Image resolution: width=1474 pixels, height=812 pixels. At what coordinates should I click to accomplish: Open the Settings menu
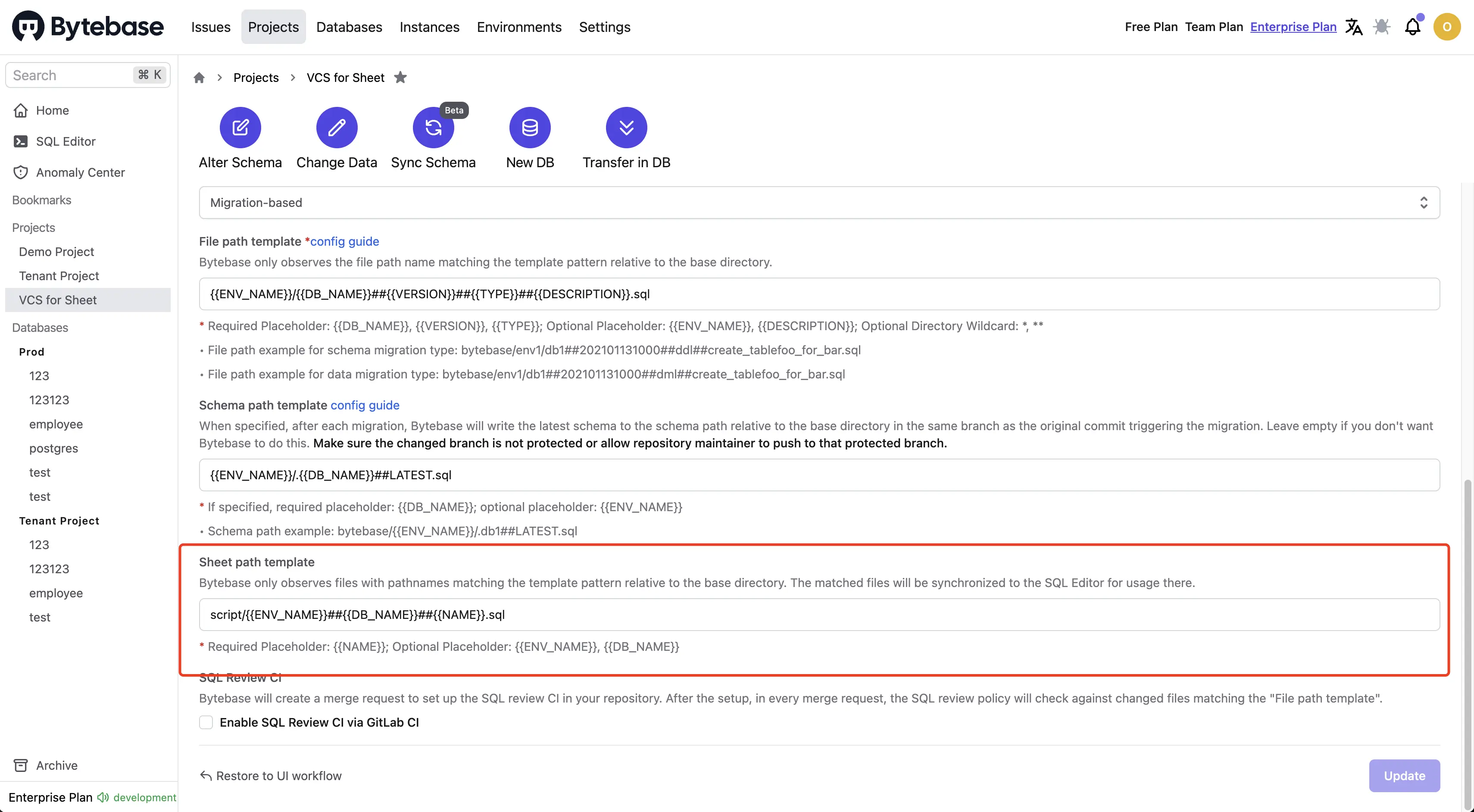point(604,27)
